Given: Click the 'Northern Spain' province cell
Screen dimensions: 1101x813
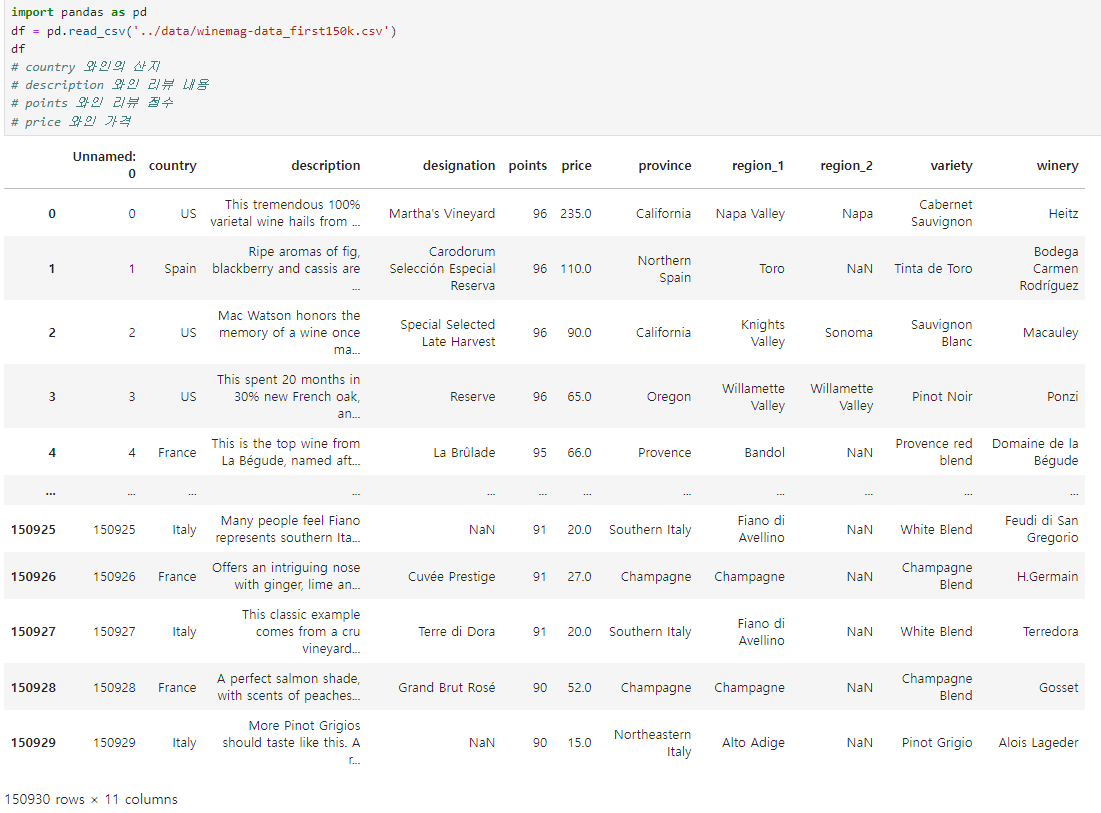Looking at the screenshot, I should [x=664, y=269].
